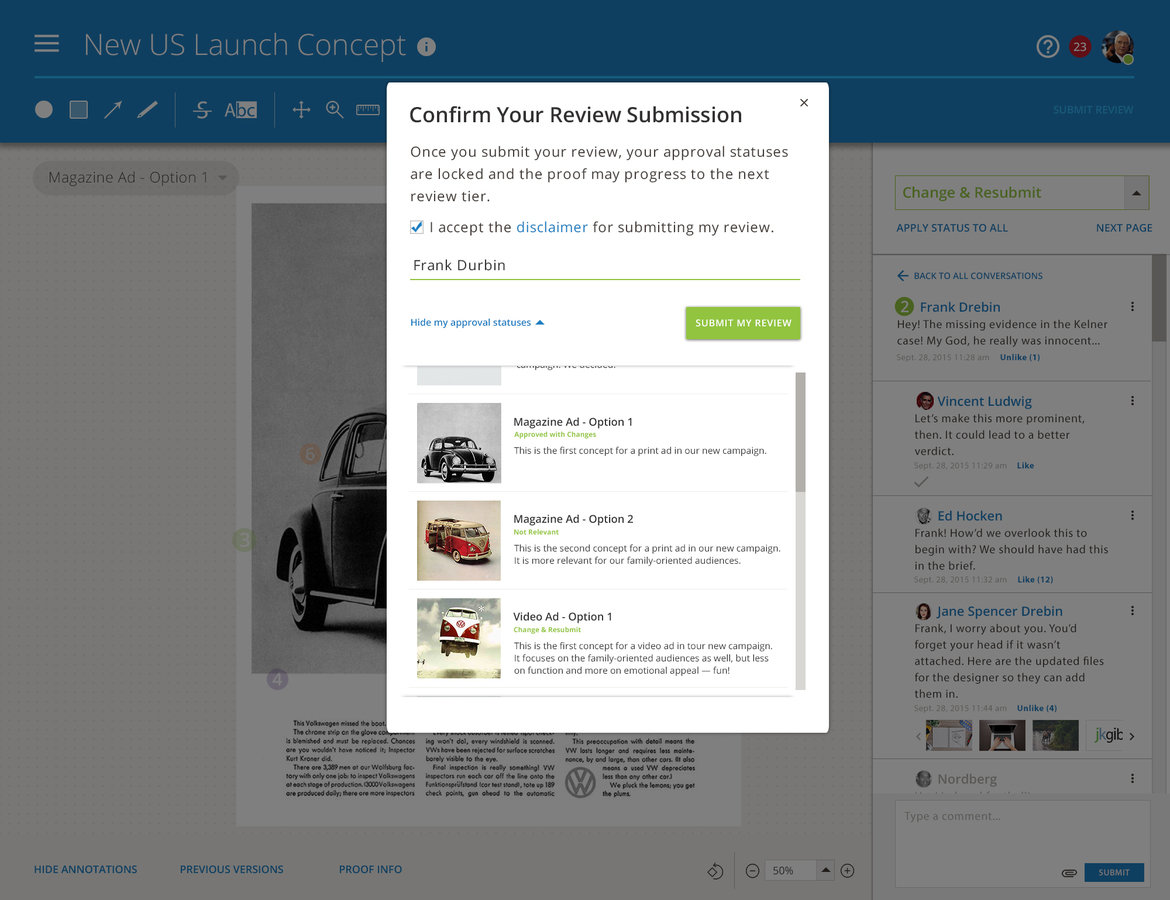Zoom out with the minus icon
This screenshot has width=1170, height=900.
pyautogui.click(x=752, y=871)
